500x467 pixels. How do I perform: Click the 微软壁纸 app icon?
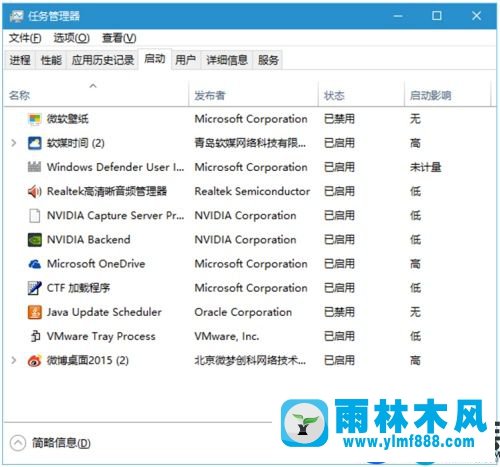[34, 119]
